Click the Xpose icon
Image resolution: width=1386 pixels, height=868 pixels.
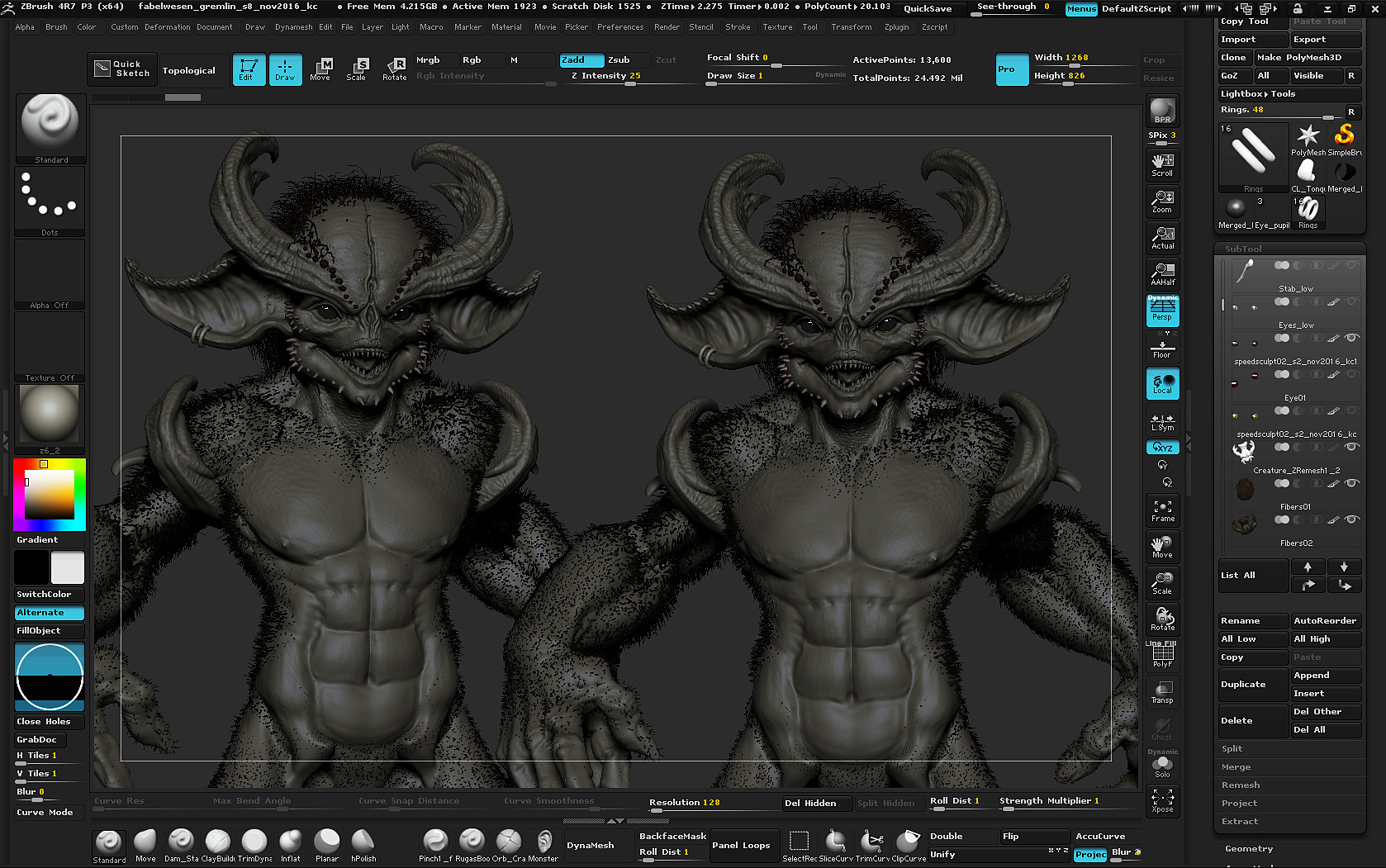[x=1162, y=800]
